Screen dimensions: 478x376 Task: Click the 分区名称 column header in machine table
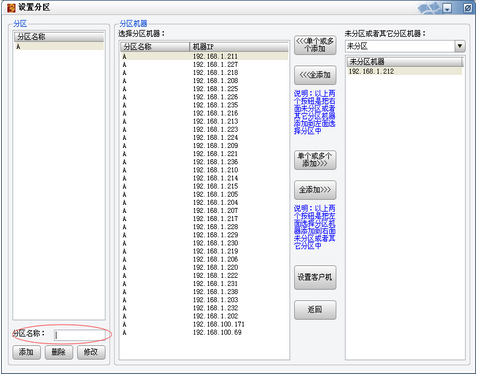[x=155, y=47]
